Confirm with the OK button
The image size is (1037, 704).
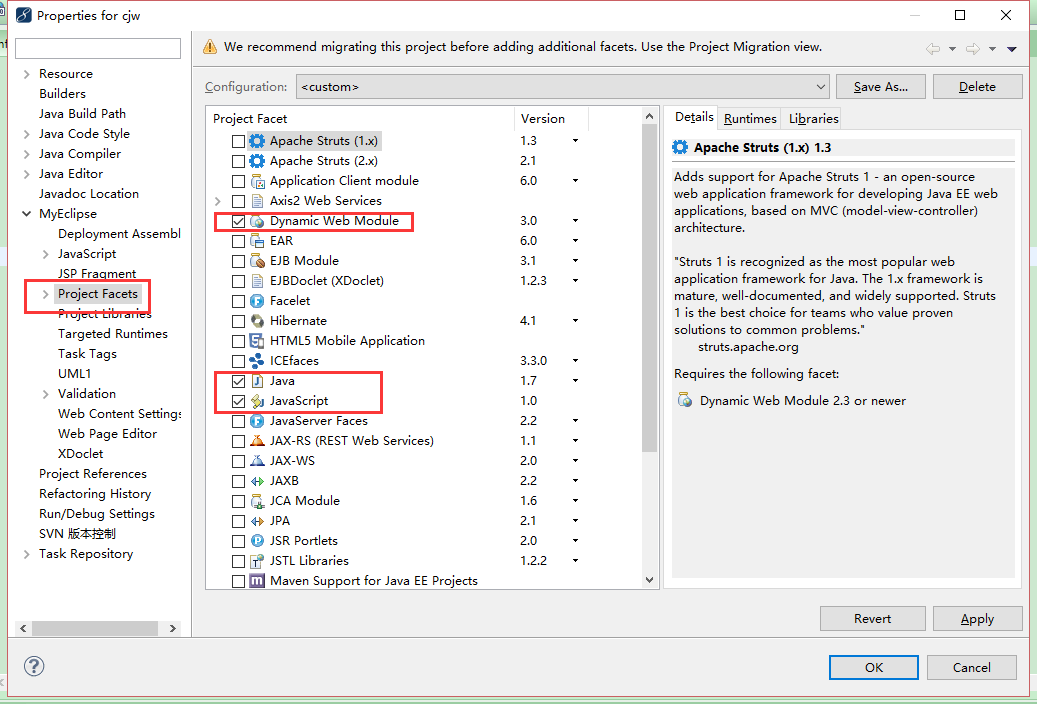click(874, 668)
